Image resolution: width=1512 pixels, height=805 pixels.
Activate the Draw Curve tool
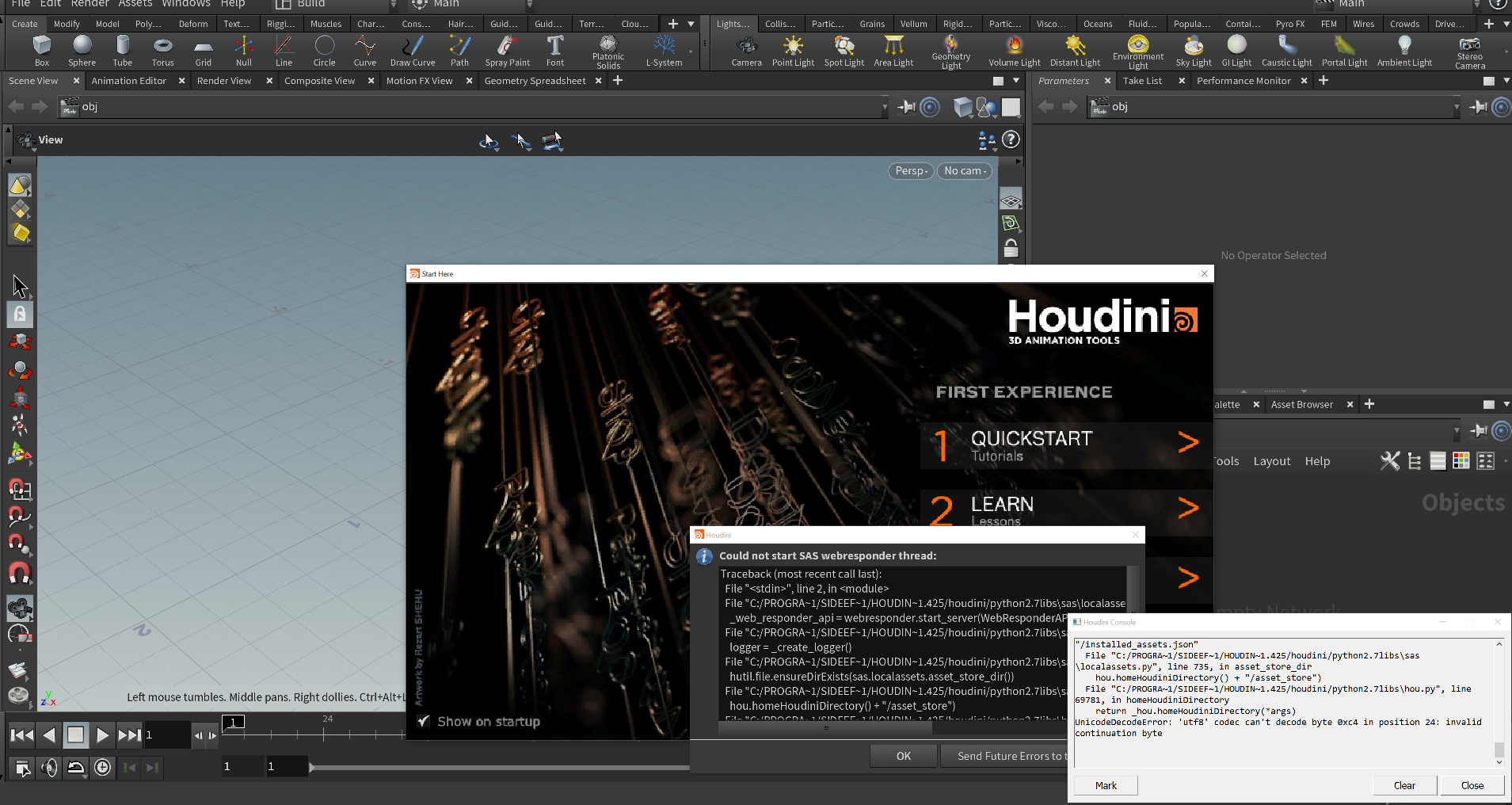pyautogui.click(x=413, y=51)
